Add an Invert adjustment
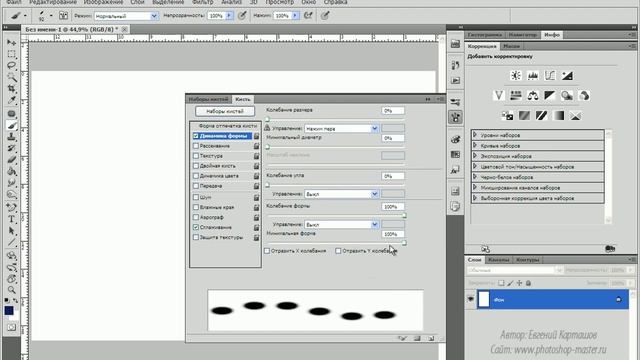 [507, 116]
